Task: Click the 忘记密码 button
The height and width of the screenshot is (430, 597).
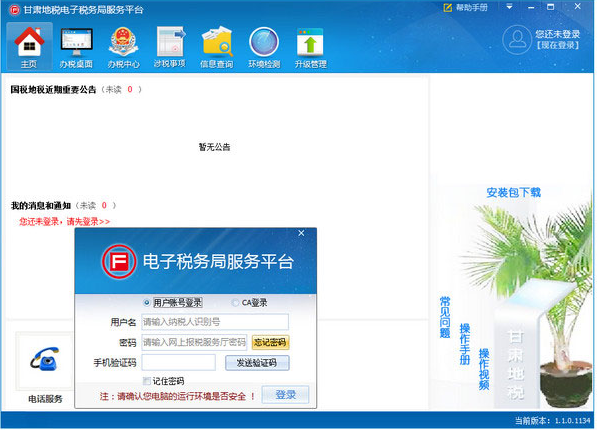Action: [270, 342]
